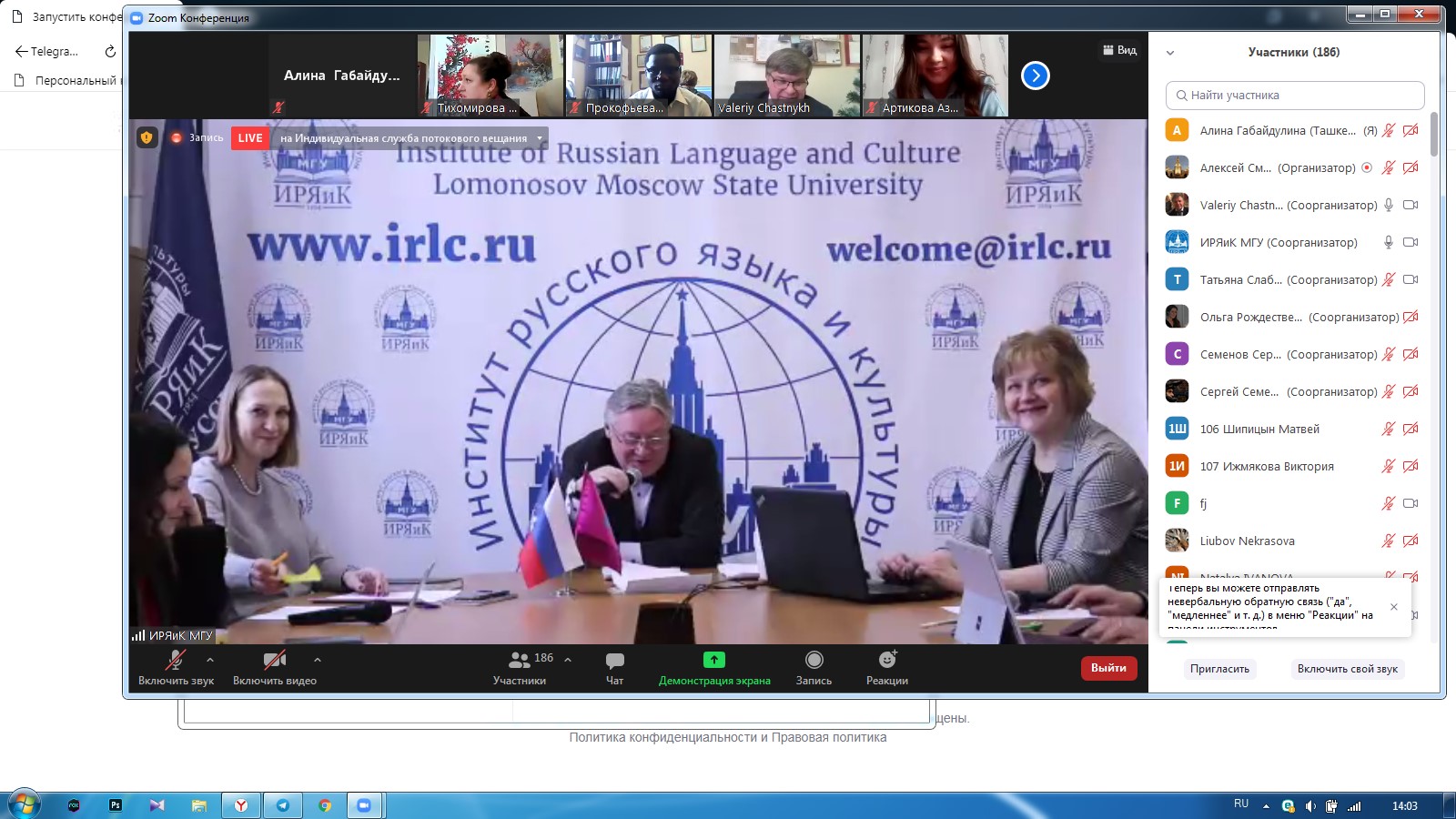Dismiss the reactions notification popup
The image size is (1456, 819).
click(1393, 607)
